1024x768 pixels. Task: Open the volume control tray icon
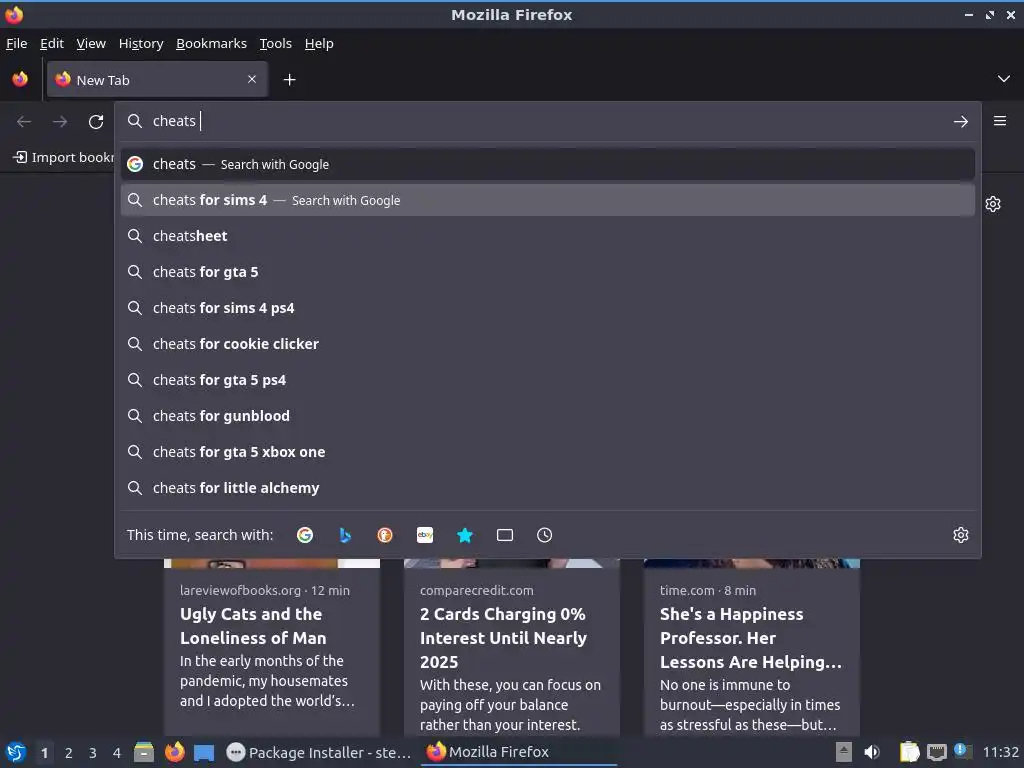click(872, 753)
